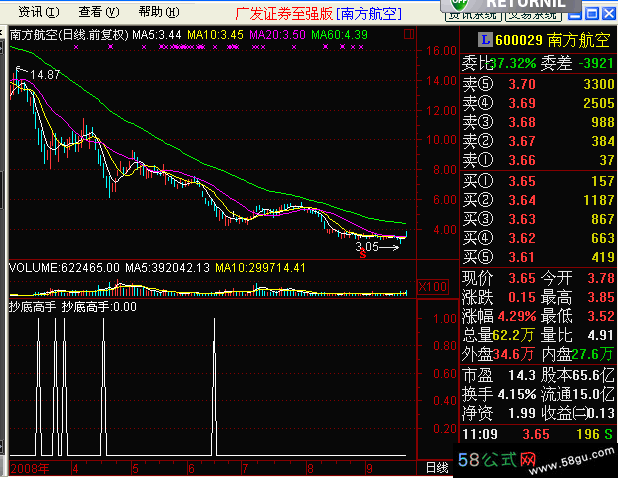Image resolution: width=618 pixels, height=478 pixels.
Task: Click month 7 on the timeline
Action: pyautogui.click(x=245, y=469)
